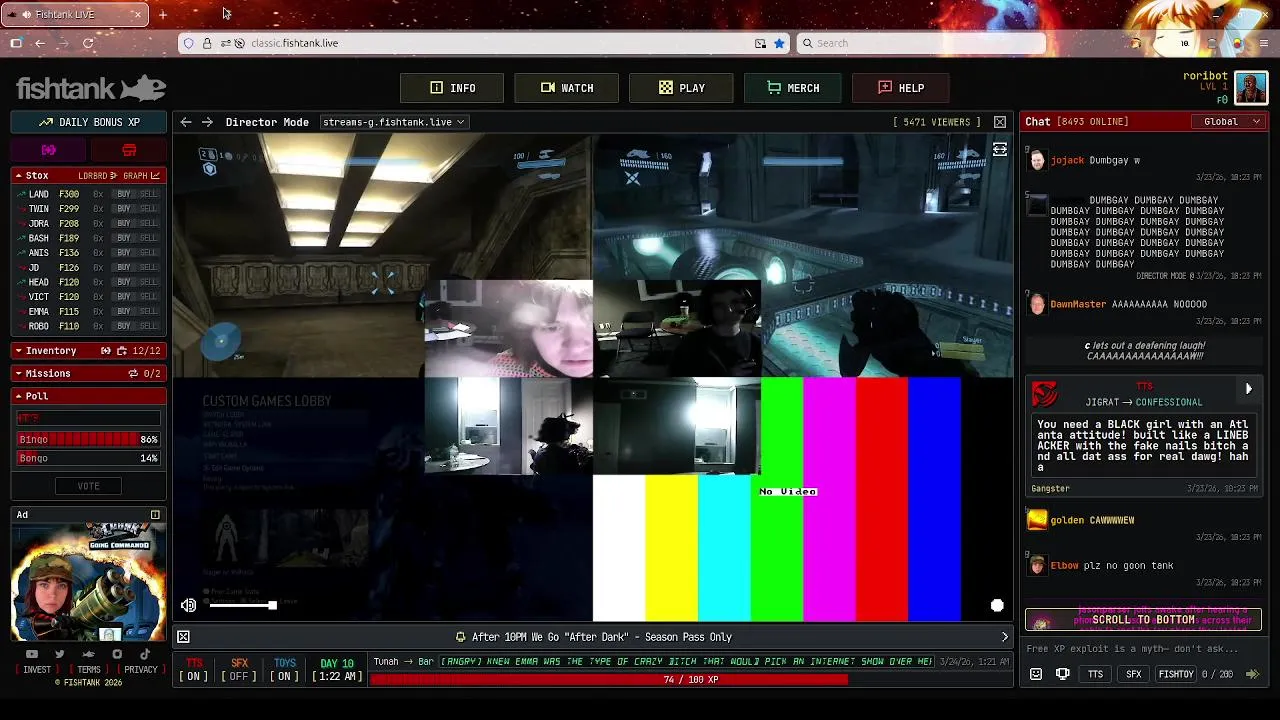
Task: Click the Missions refresh icon
Action: click(132, 373)
